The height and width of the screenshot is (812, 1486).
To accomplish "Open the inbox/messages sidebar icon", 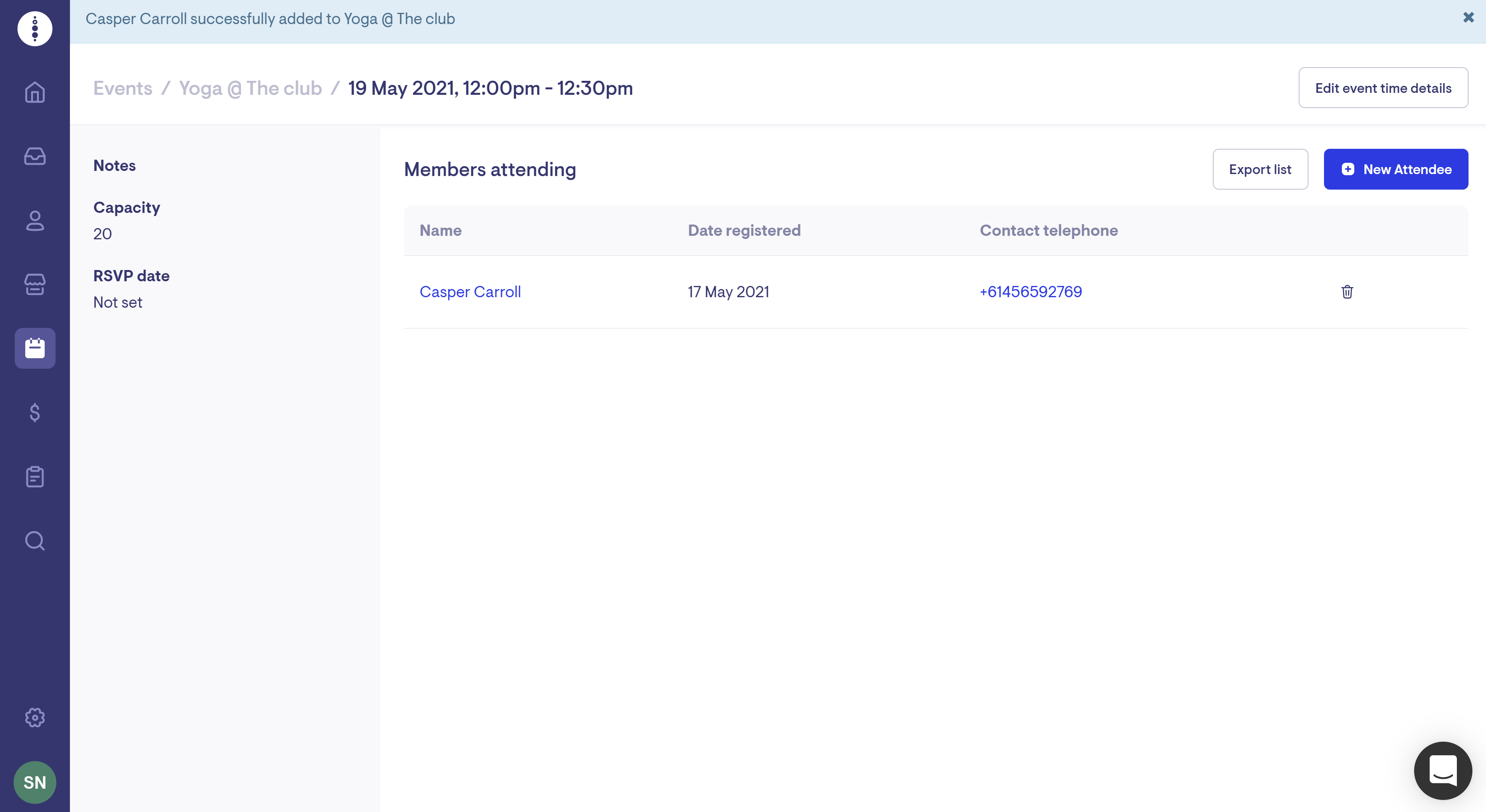I will [x=35, y=155].
